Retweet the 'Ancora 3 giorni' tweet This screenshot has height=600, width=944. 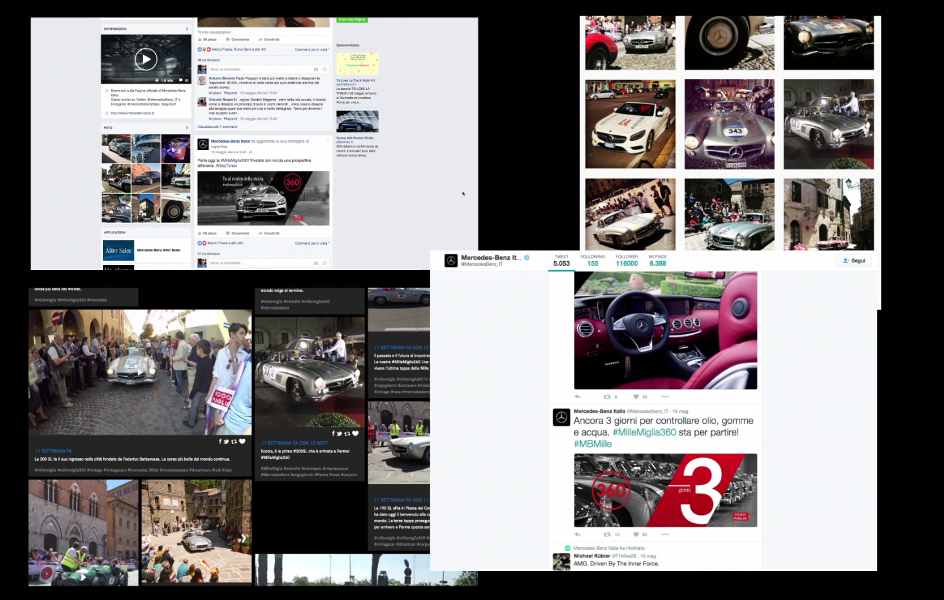click(607, 534)
